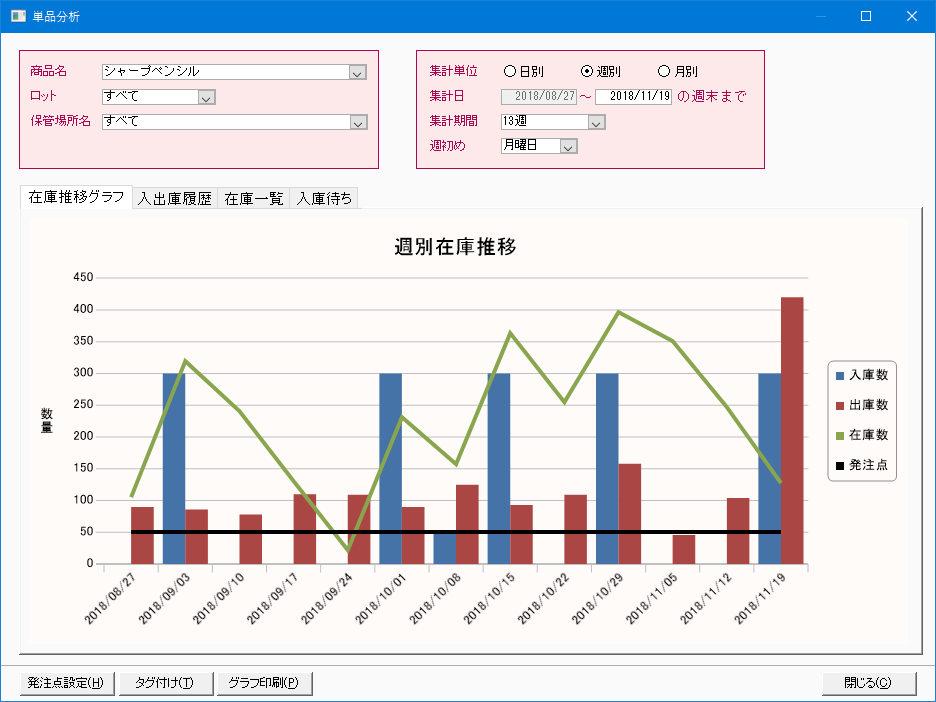Click the green 在庫数 legend swatch
The image size is (936, 702).
pyautogui.click(x=840, y=436)
